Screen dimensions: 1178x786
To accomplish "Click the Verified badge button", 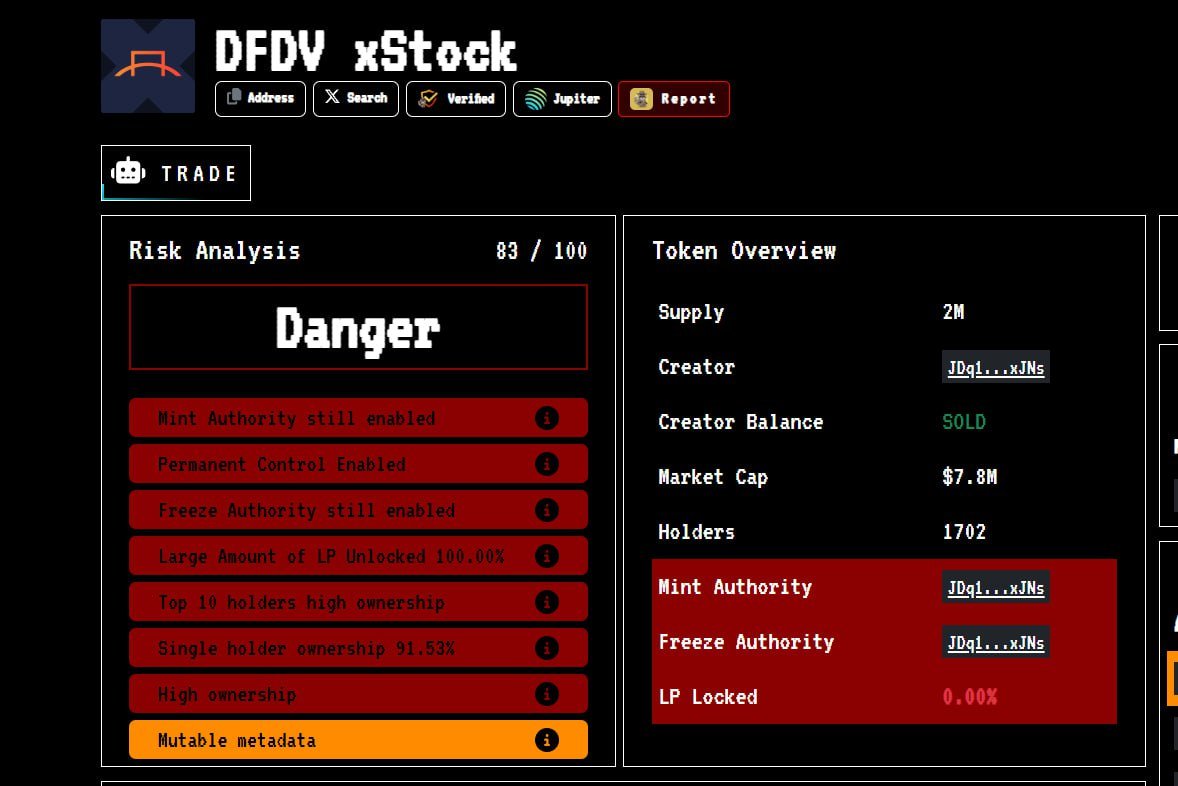I will tap(455, 98).
